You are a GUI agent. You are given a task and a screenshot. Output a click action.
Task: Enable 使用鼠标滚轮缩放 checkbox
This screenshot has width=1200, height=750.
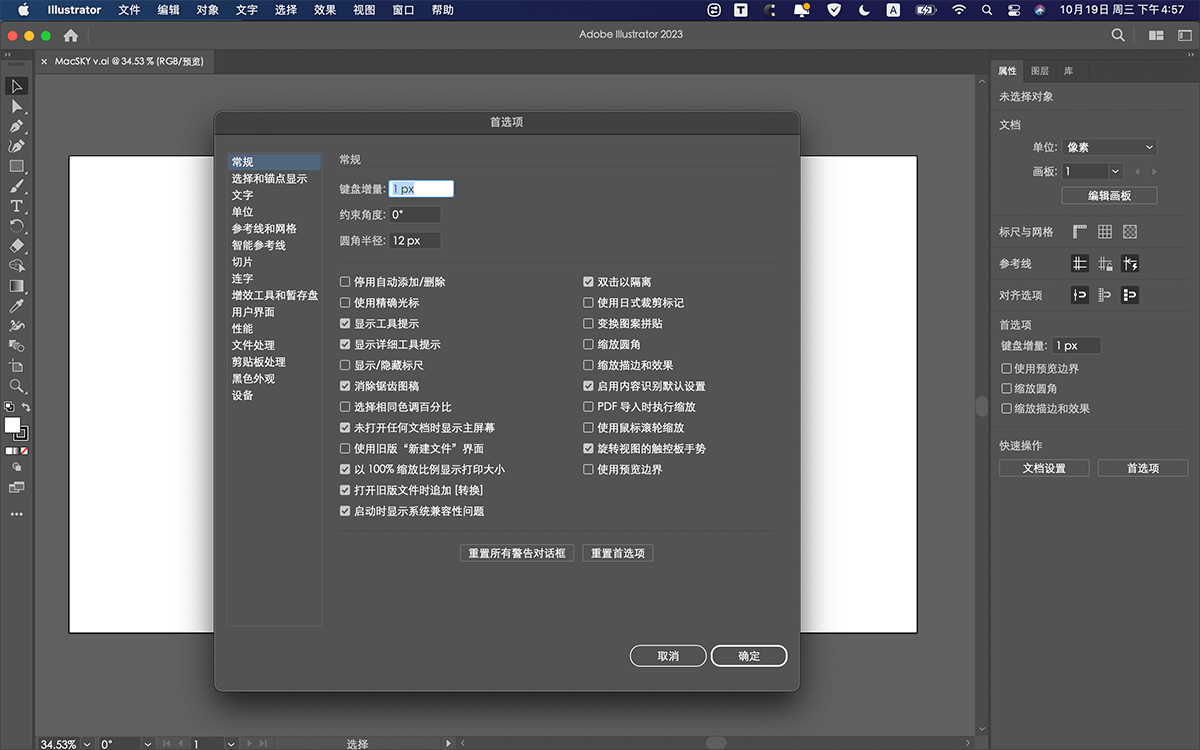tap(589, 428)
